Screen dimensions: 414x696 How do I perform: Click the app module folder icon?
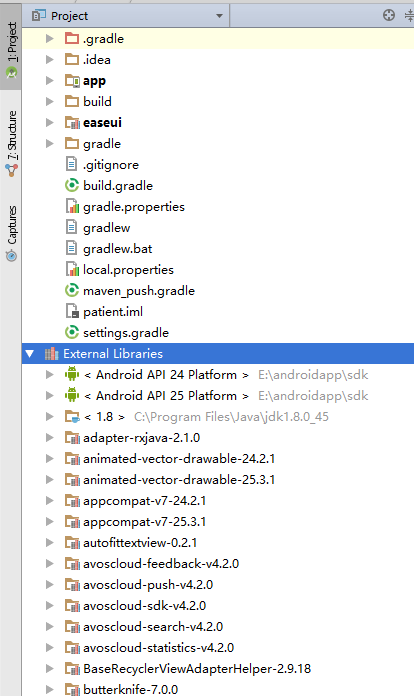click(72, 80)
